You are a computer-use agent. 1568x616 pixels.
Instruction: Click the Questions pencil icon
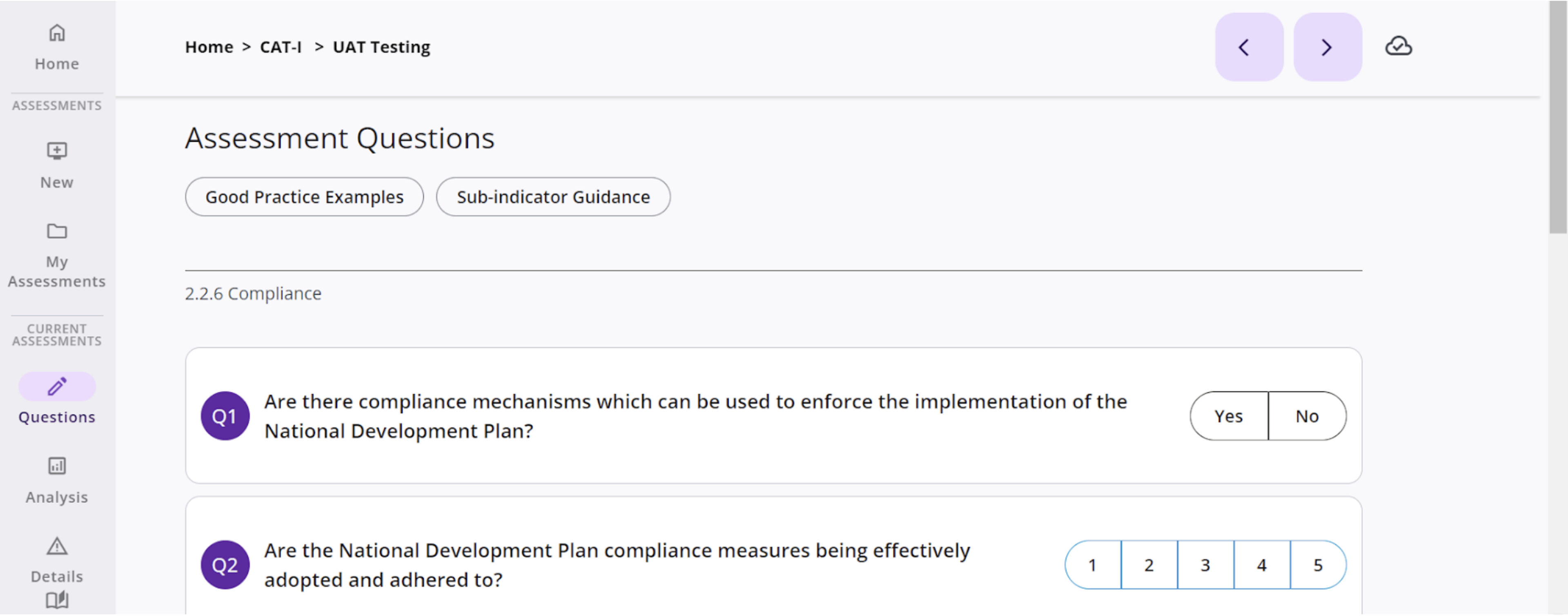pos(57,386)
